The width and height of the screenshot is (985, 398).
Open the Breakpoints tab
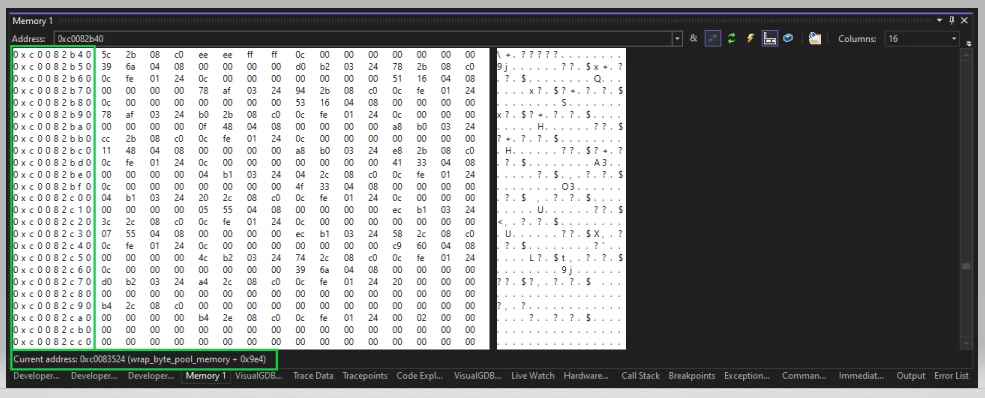click(692, 375)
